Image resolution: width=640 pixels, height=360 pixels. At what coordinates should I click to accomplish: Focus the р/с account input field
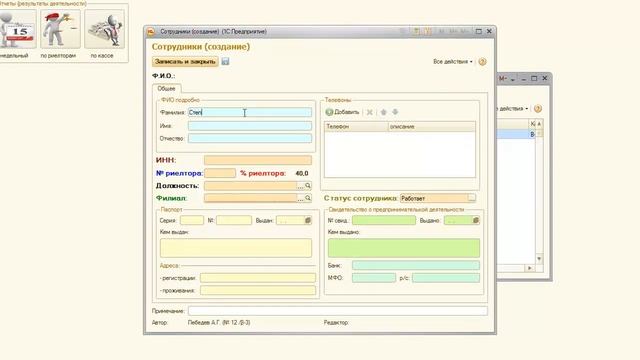(x=446, y=278)
